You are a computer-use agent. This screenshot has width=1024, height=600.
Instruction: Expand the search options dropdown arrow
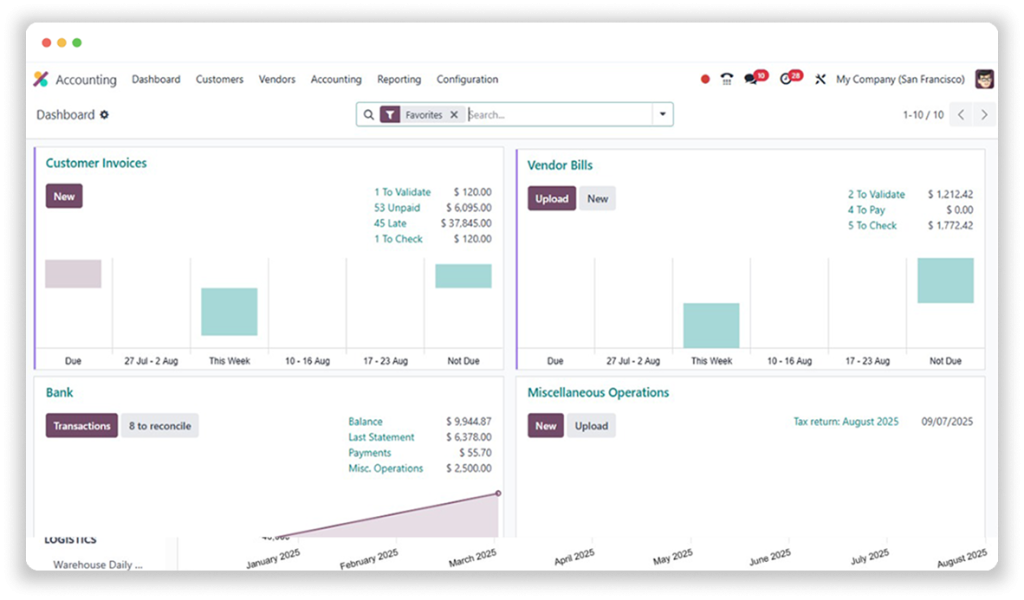(662, 115)
